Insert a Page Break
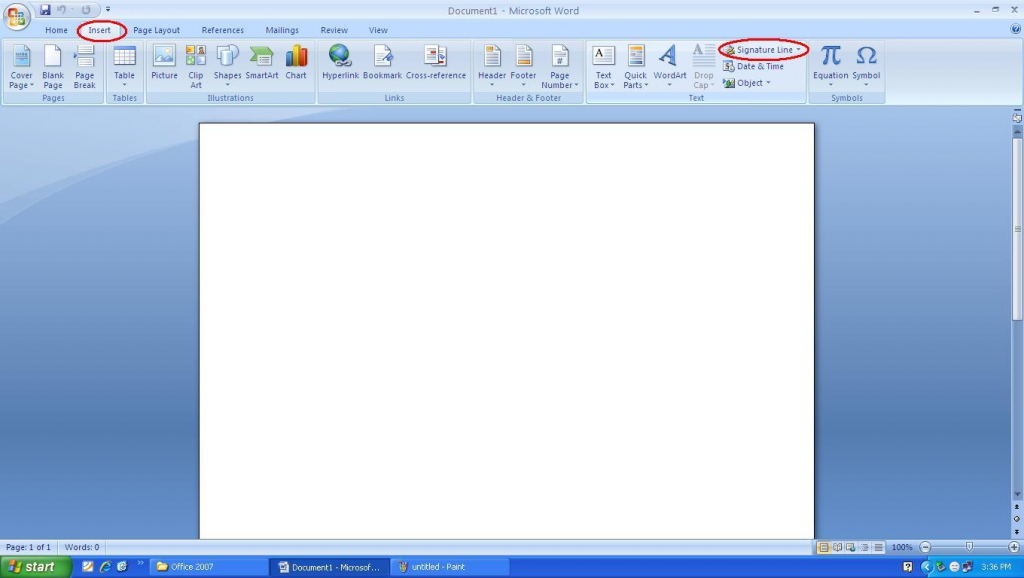The width and height of the screenshot is (1024, 578). 84,67
